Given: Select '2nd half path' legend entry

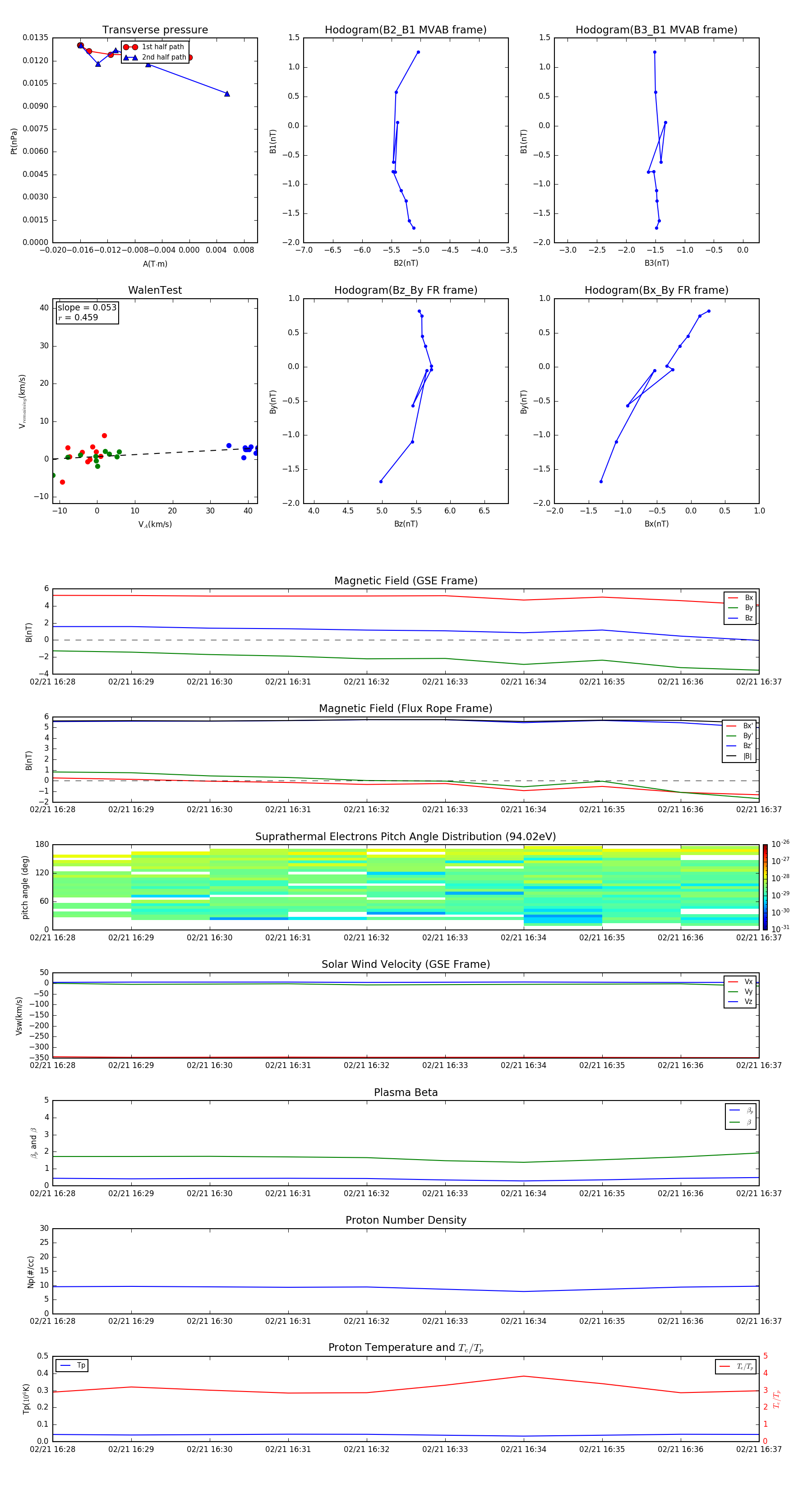Looking at the screenshot, I should tap(155, 57).
